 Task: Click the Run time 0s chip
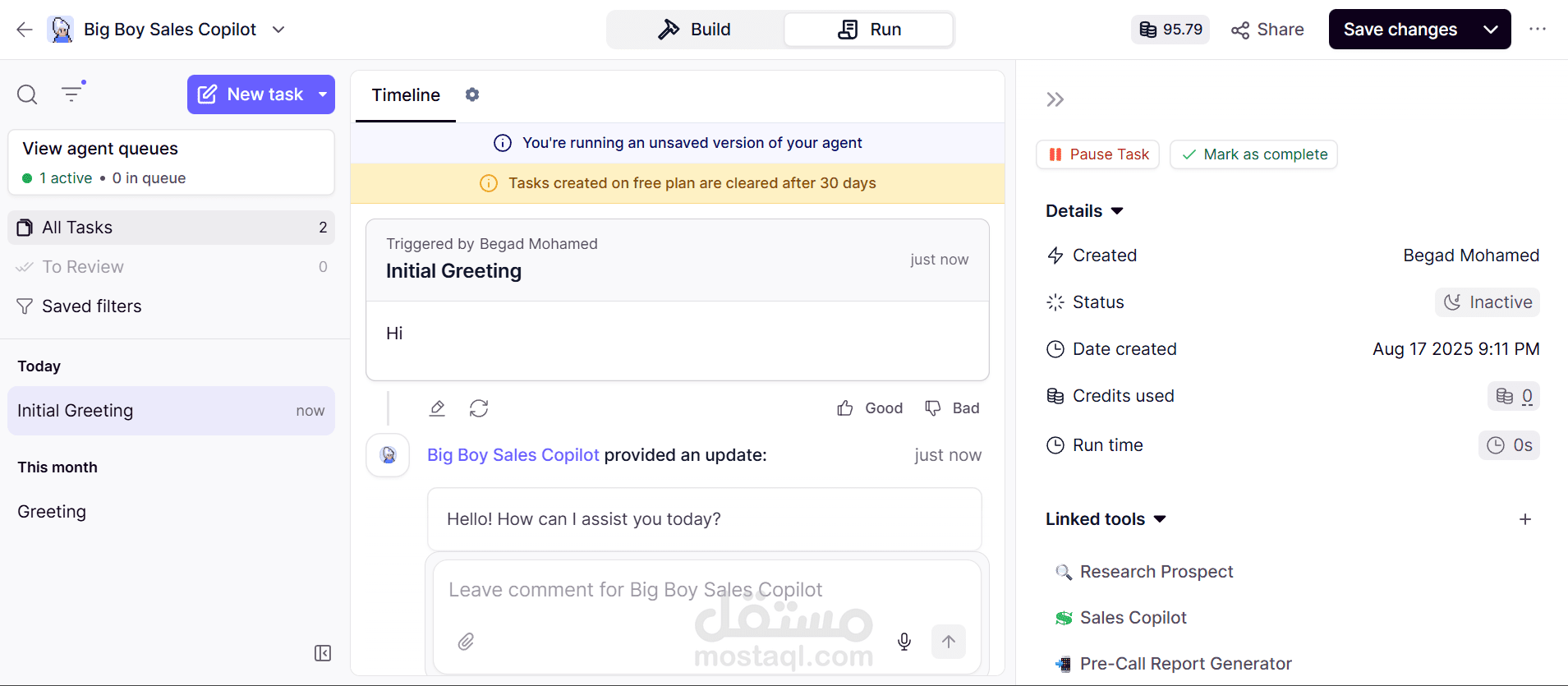[1509, 445]
